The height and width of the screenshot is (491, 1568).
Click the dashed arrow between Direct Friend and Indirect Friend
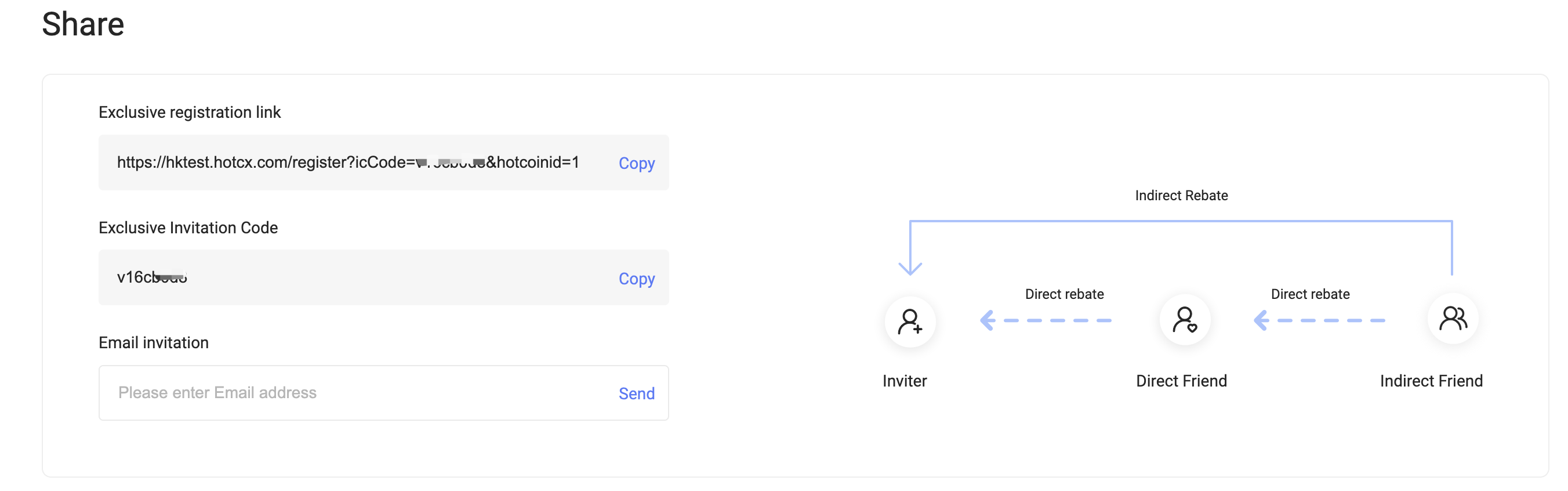click(1319, 320)
